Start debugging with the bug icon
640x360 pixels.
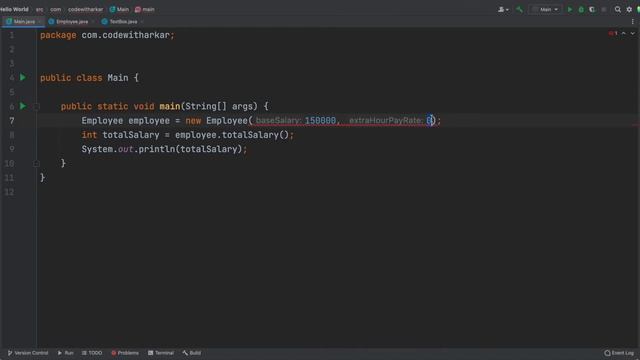click(x=581, y=9)
